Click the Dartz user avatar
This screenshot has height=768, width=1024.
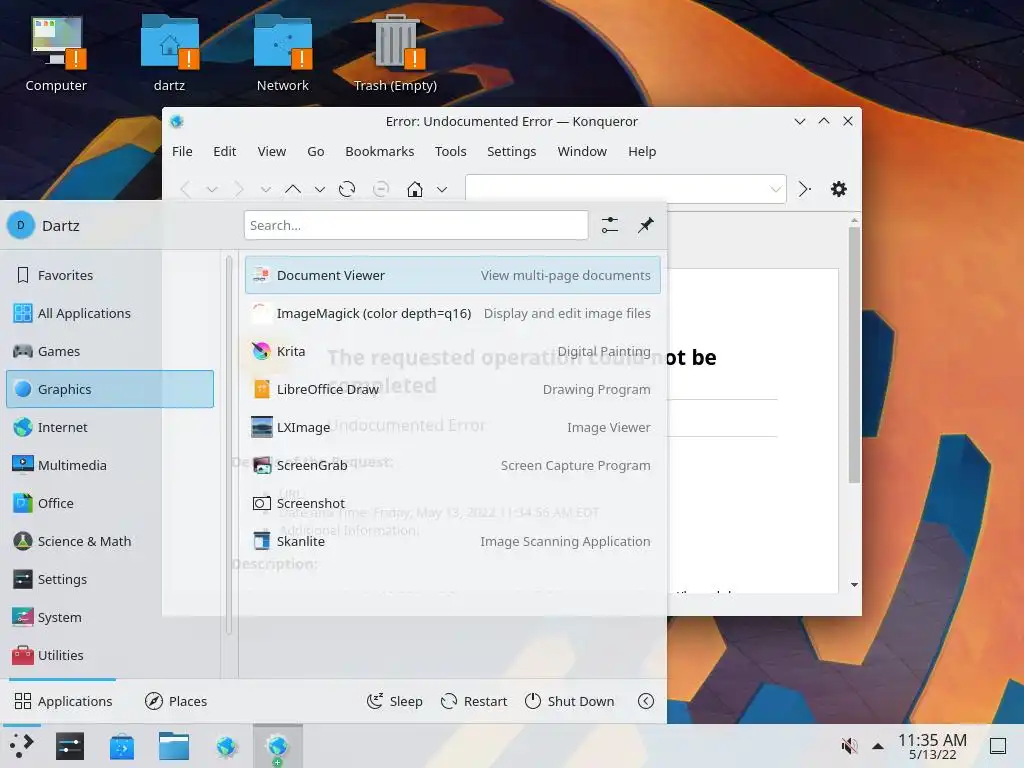[21, 225]
